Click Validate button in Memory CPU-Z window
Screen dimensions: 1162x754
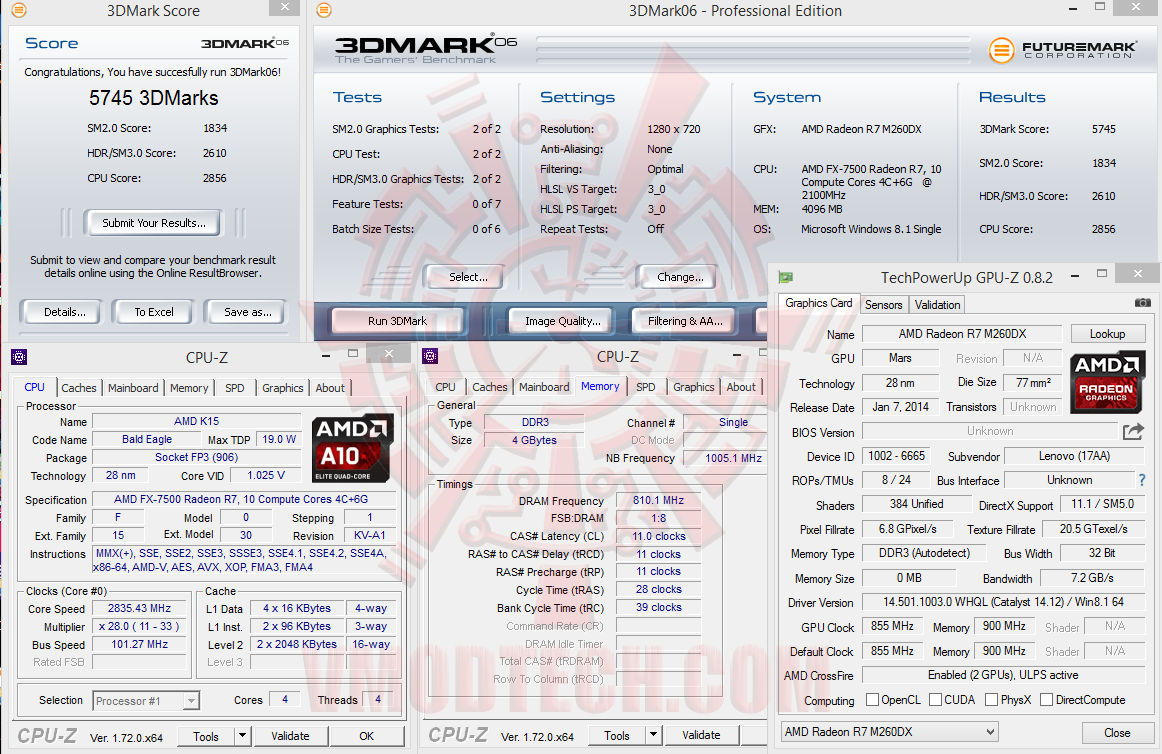[701, 735]
